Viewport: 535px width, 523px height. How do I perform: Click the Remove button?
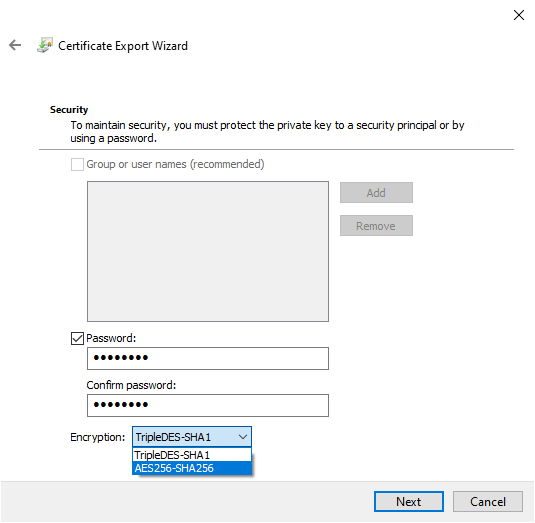pos(376,226)
